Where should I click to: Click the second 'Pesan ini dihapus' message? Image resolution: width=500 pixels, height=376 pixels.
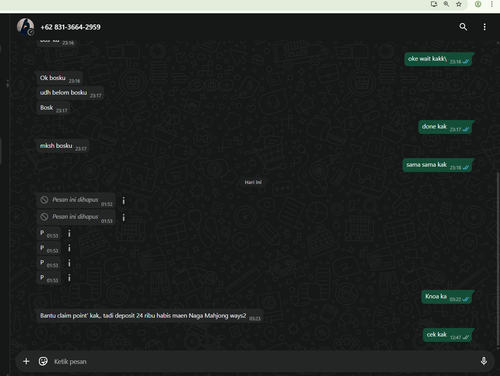pyautogui.click(x=76, y=217)
